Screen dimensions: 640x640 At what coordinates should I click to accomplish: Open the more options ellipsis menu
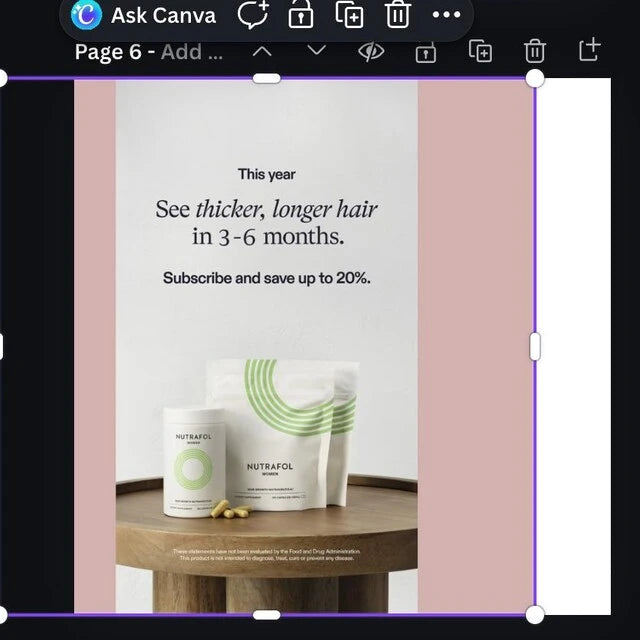pos(447,15)
